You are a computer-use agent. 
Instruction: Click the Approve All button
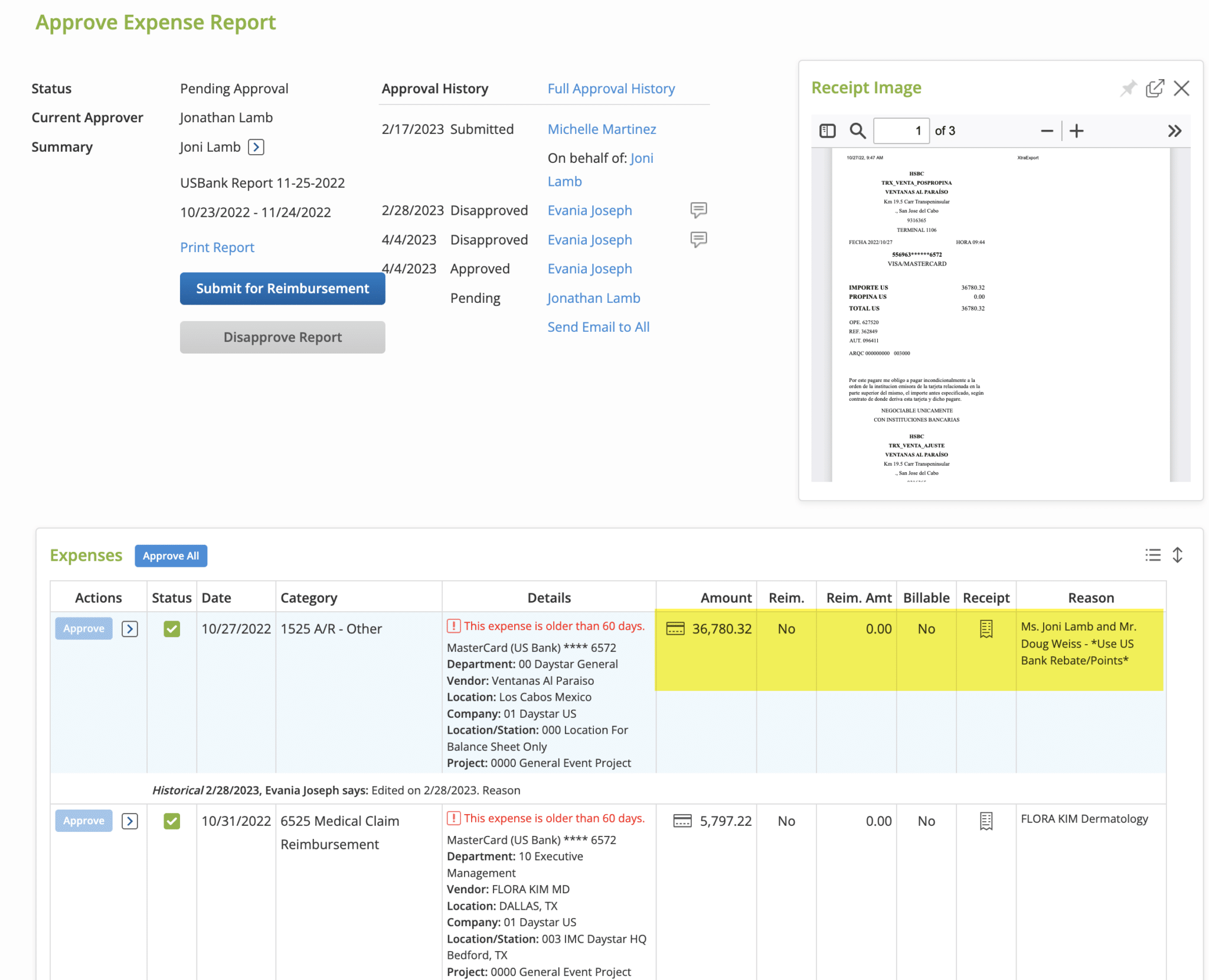coord(171,556)
